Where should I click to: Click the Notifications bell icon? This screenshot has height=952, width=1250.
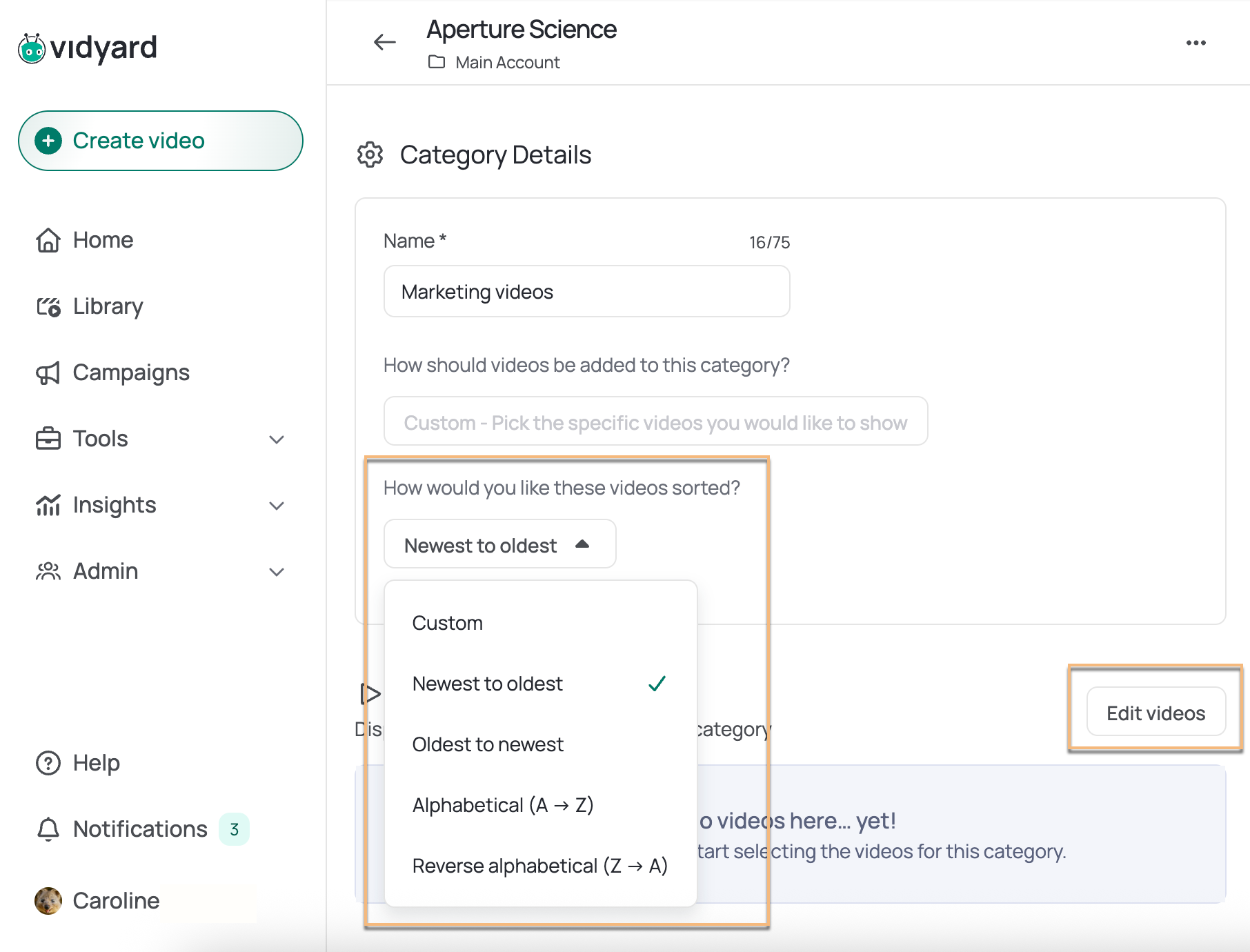pyautogui.click(x=48, y=829)
